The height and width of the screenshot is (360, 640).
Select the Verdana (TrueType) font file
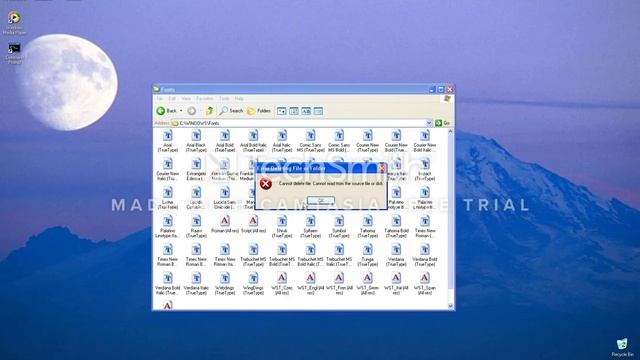(396, 255)
